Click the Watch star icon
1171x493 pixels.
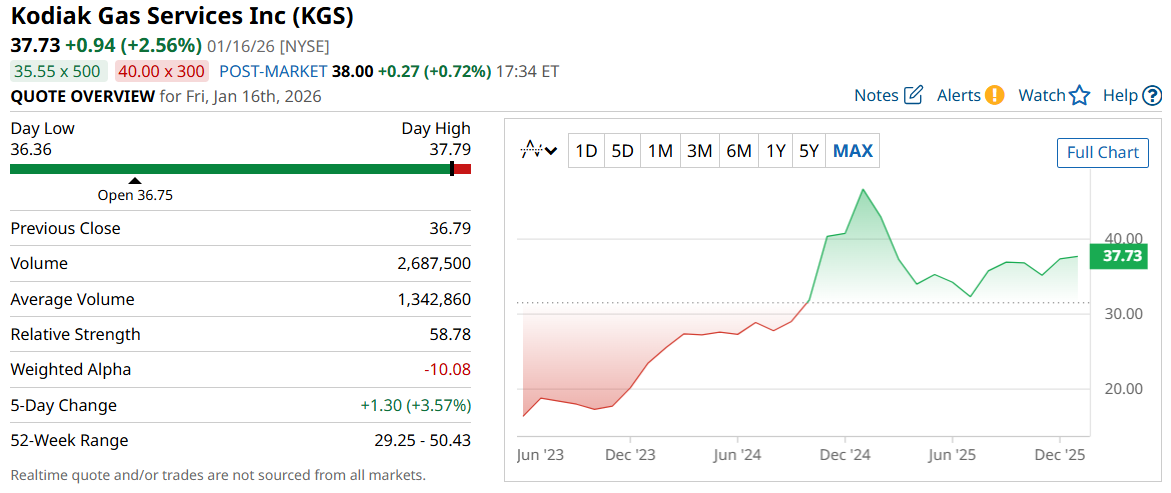tap(1079, 96)
